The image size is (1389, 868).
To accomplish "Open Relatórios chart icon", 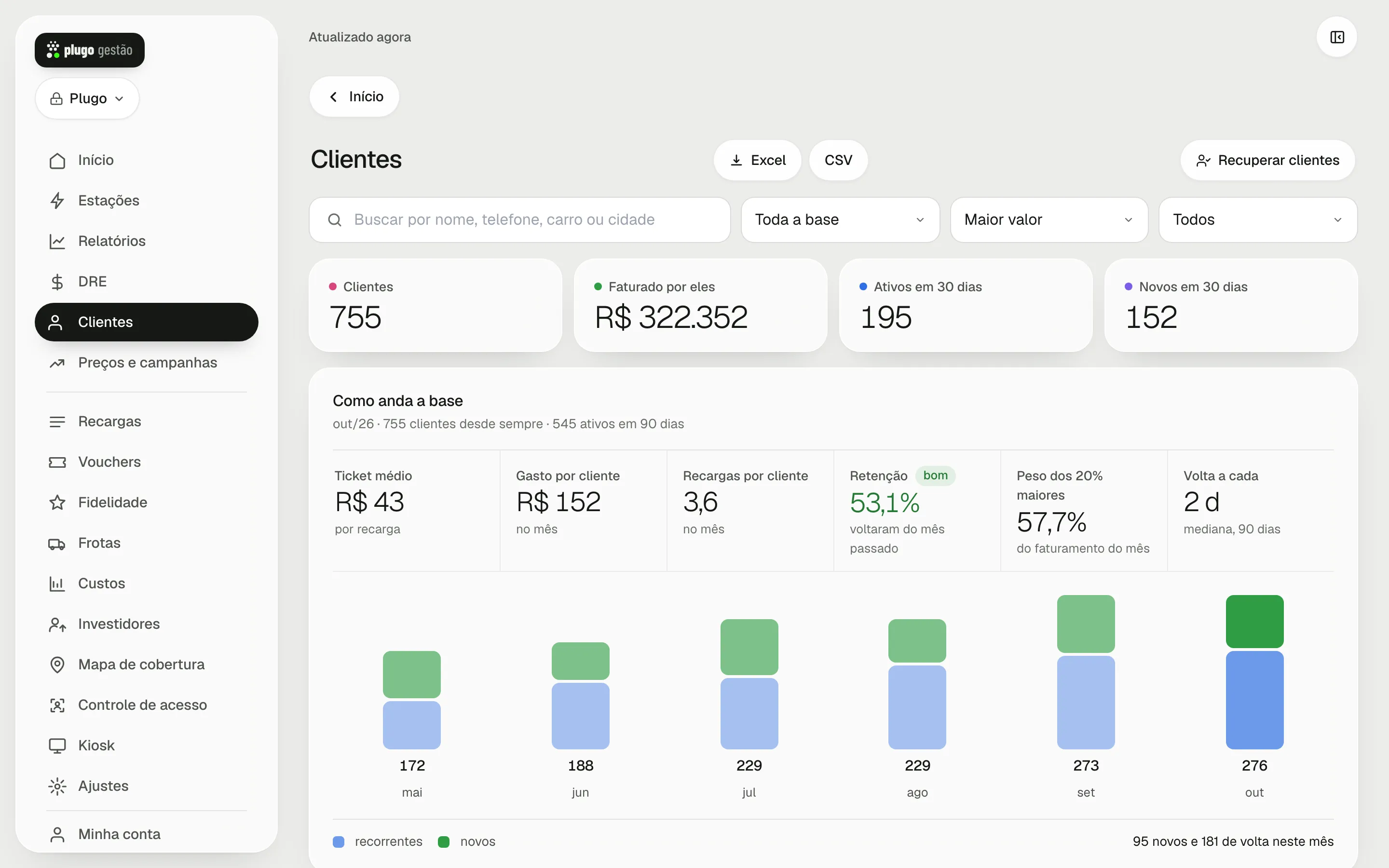I will pyautogui.click(x=57, y=241).
